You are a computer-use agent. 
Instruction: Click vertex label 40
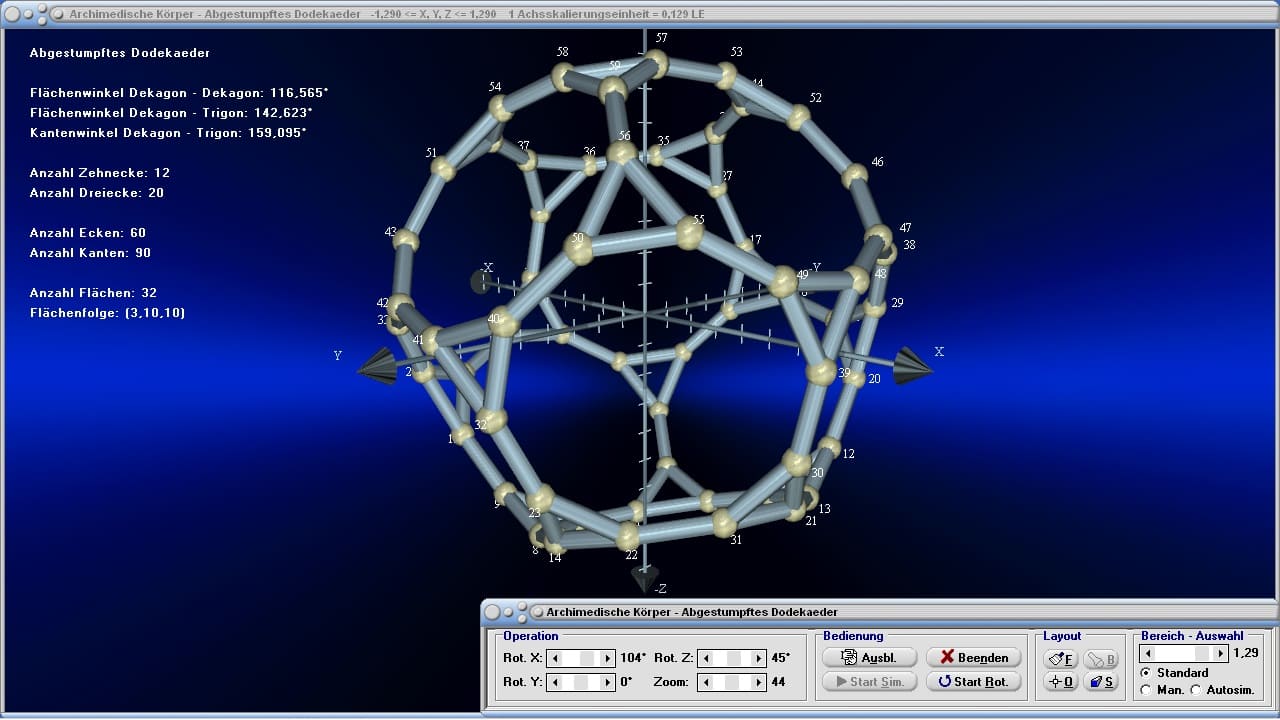[x=493, y=319]
